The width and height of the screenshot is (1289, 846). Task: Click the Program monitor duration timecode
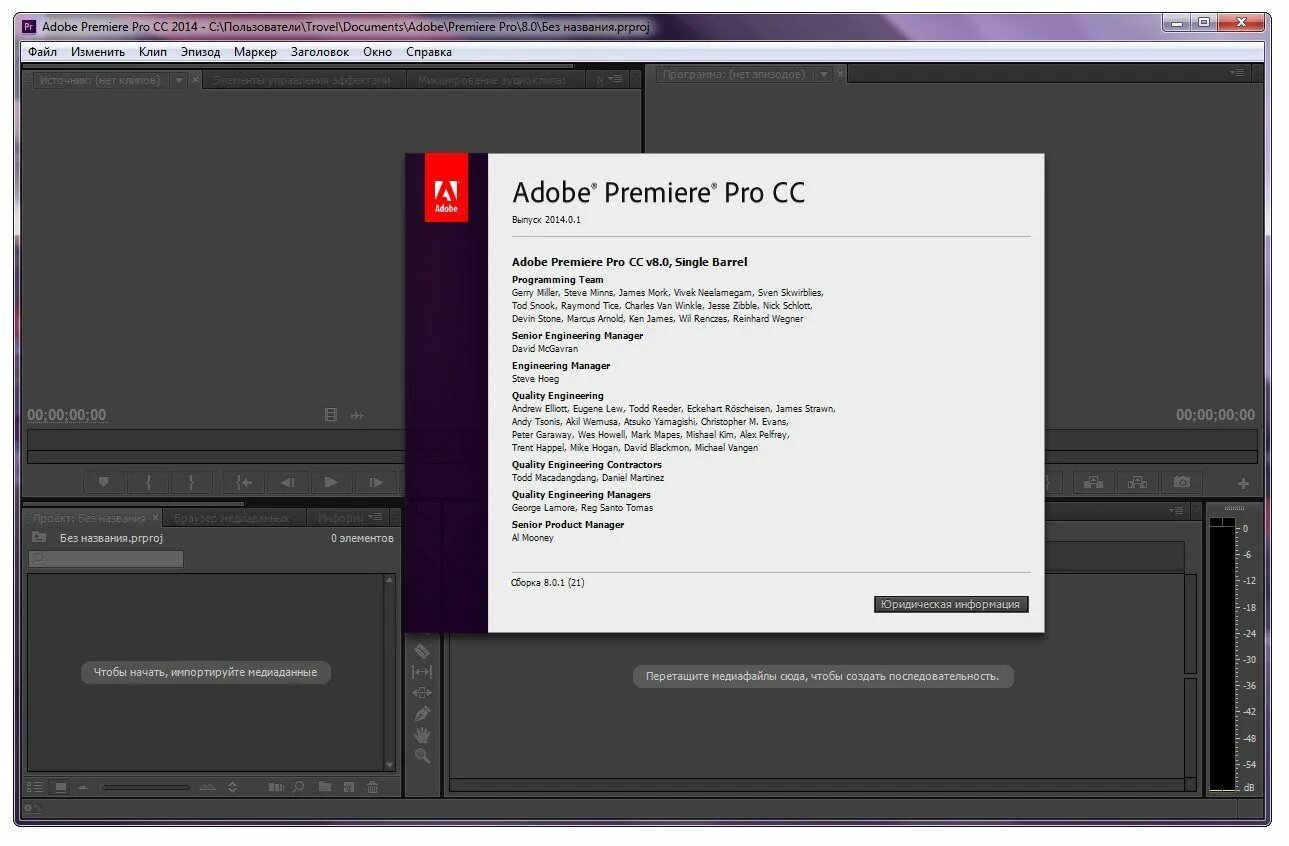pyautogui.click(x=1215, y=415)
